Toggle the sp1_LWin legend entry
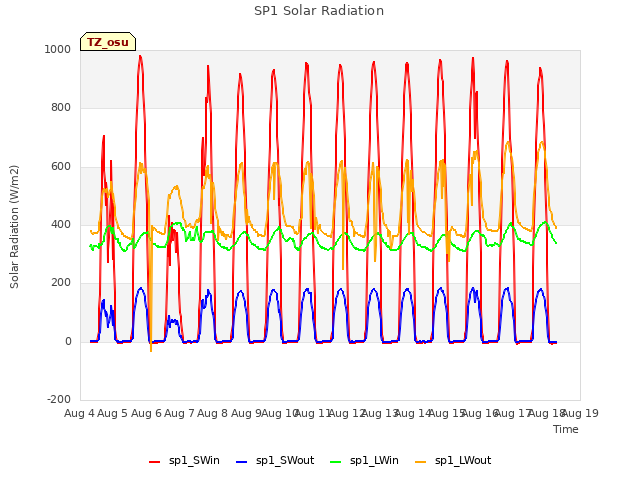This screenshot has width=640, height=480. click(x=364, y=461)
